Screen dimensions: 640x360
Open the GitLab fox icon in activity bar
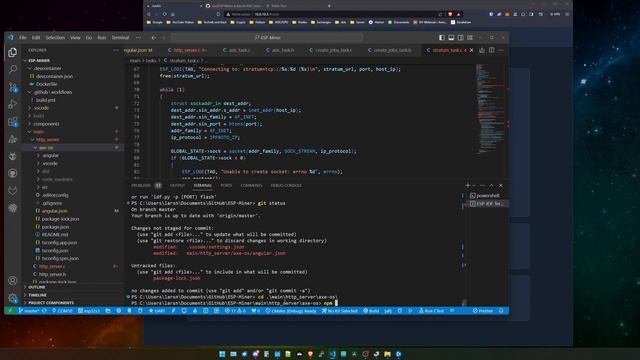coord(13,190)
